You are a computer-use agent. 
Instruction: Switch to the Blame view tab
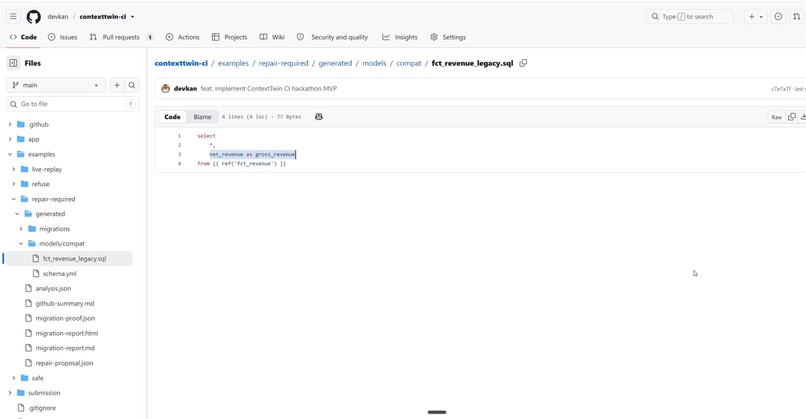tap(203, 117)
